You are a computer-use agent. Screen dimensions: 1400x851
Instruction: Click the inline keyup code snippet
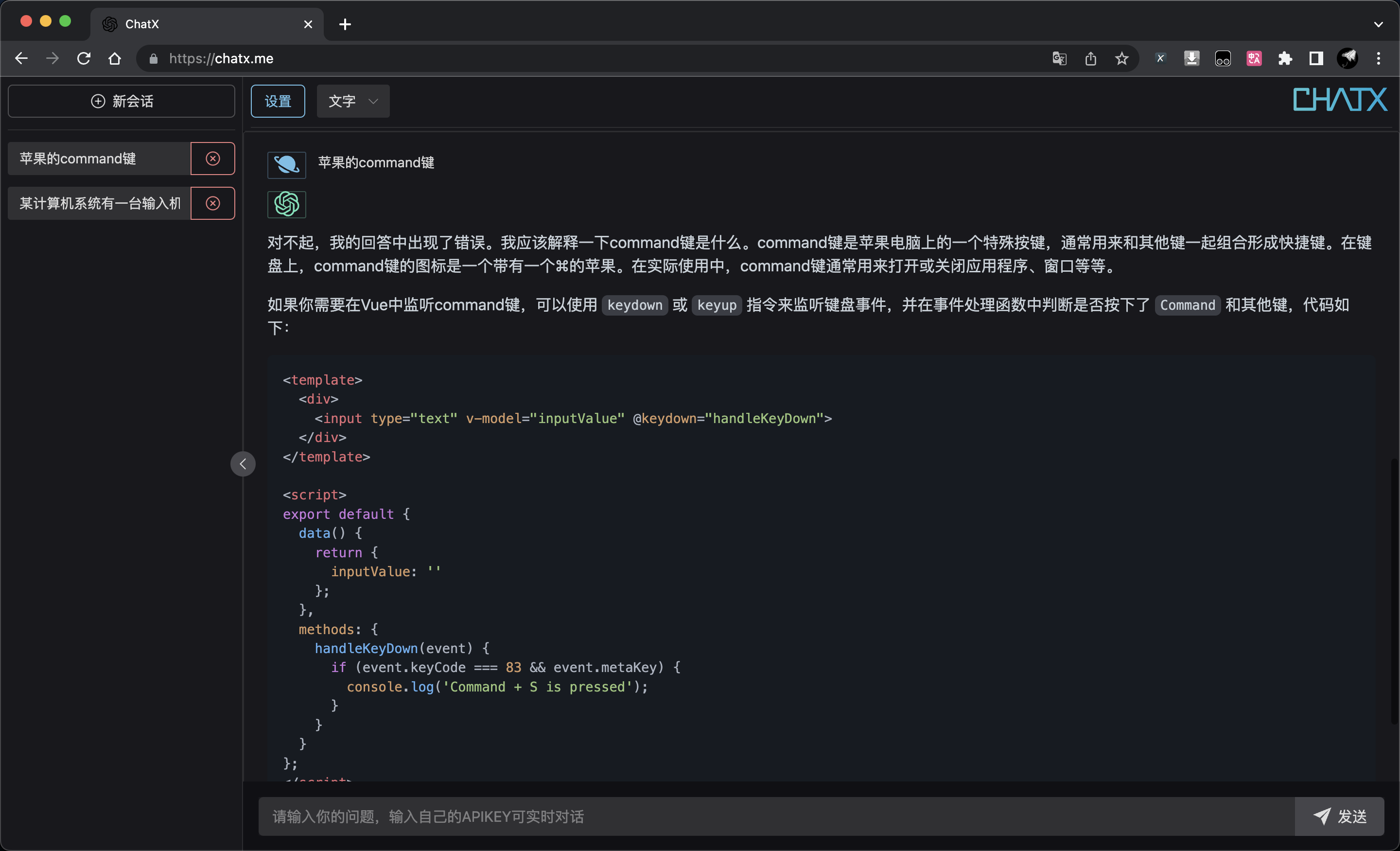pos(717,305)
